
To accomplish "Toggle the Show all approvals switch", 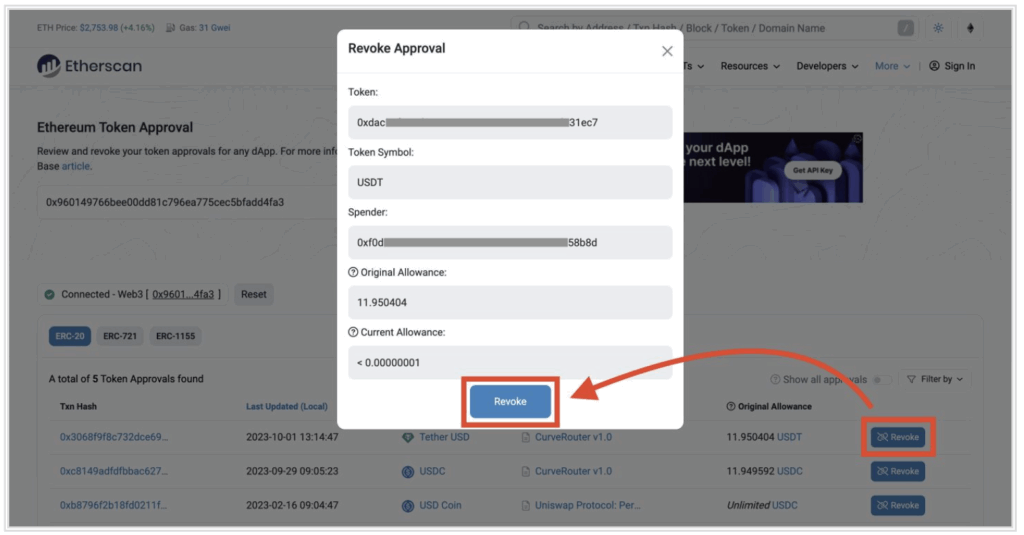I will [882, 380].
